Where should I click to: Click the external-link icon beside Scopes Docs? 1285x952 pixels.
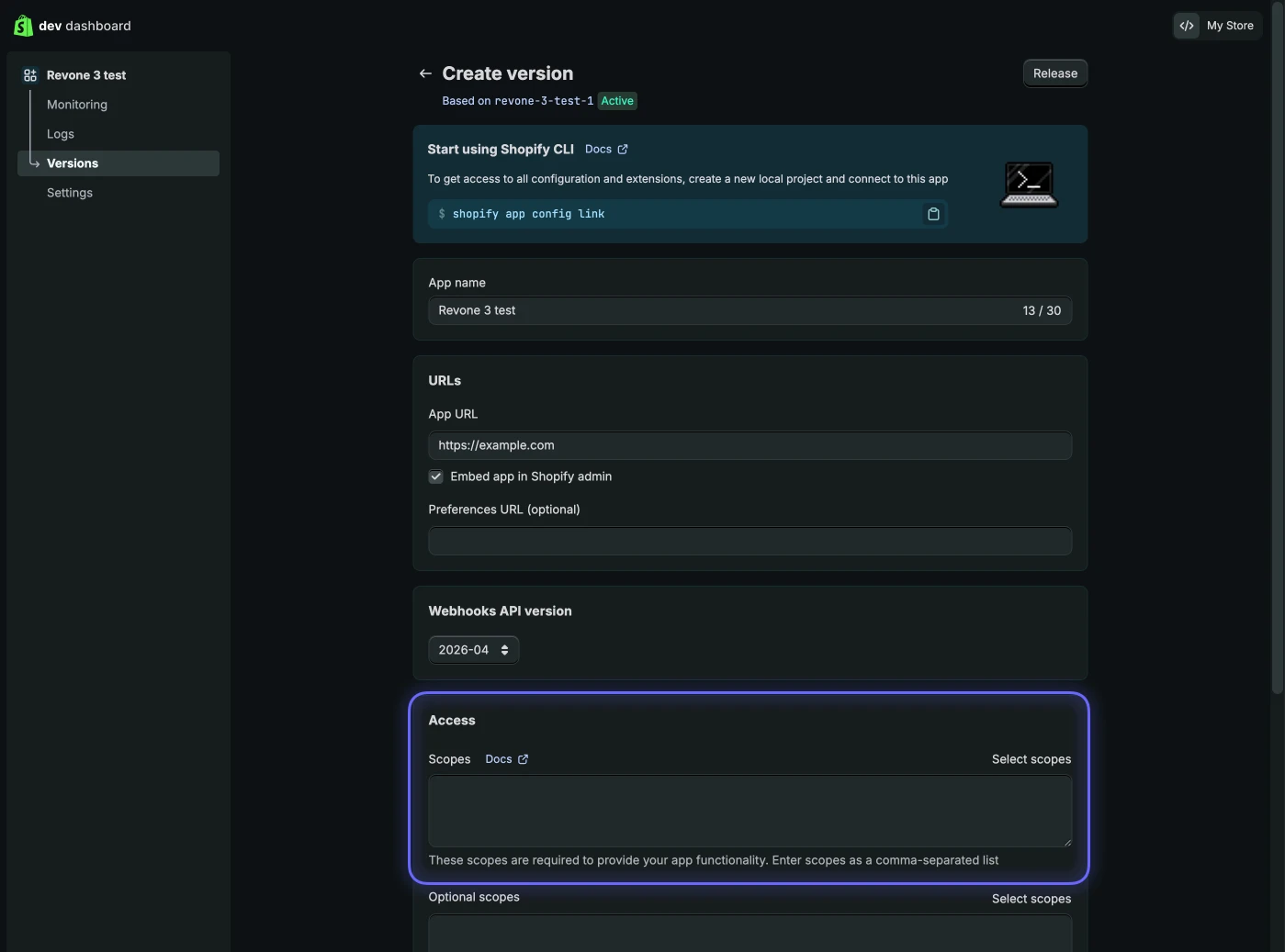point(524,759)
